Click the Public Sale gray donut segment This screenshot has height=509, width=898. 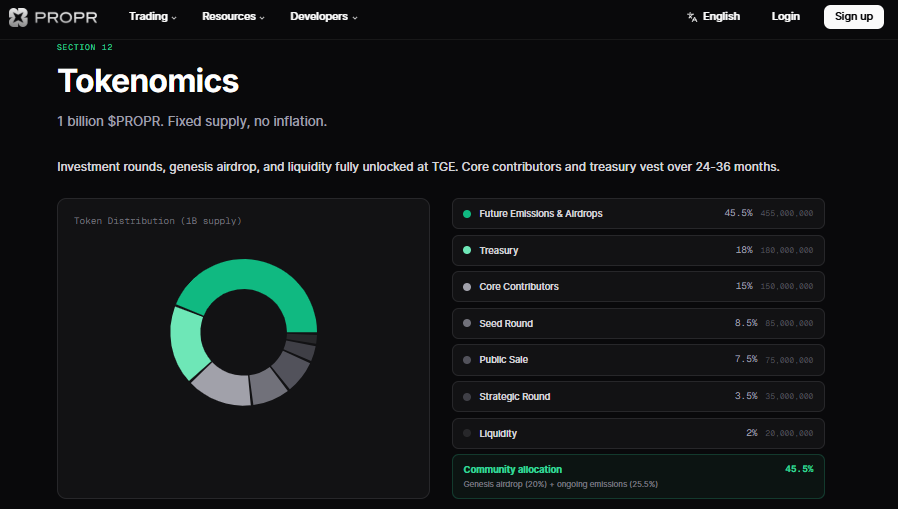pyautogui.click(x=292, y=369)
